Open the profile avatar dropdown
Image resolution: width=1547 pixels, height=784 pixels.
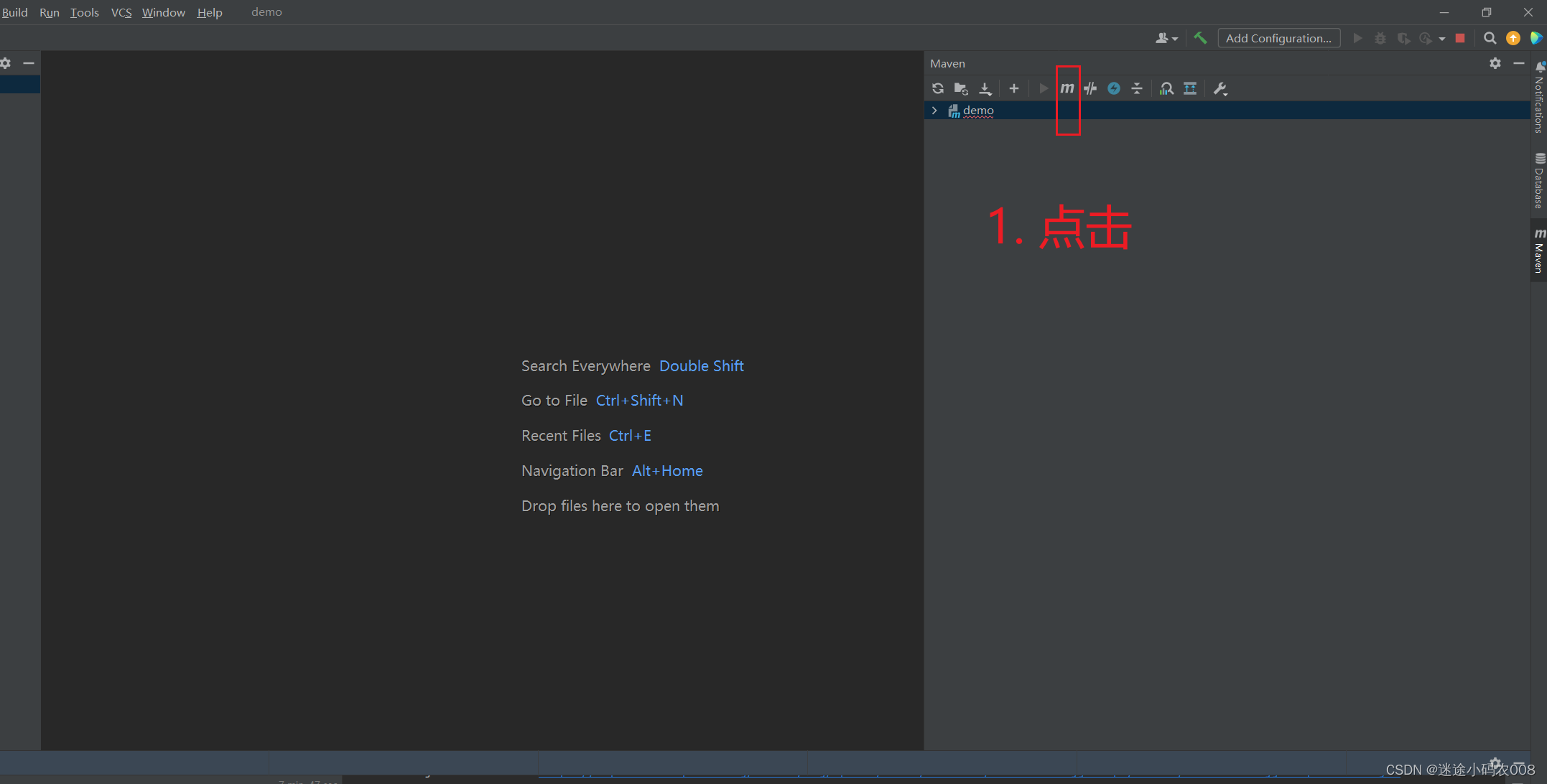(1166, 37)
